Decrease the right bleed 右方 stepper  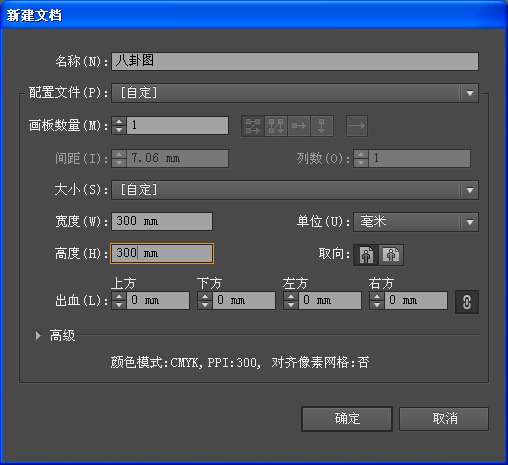click(377, 305)
